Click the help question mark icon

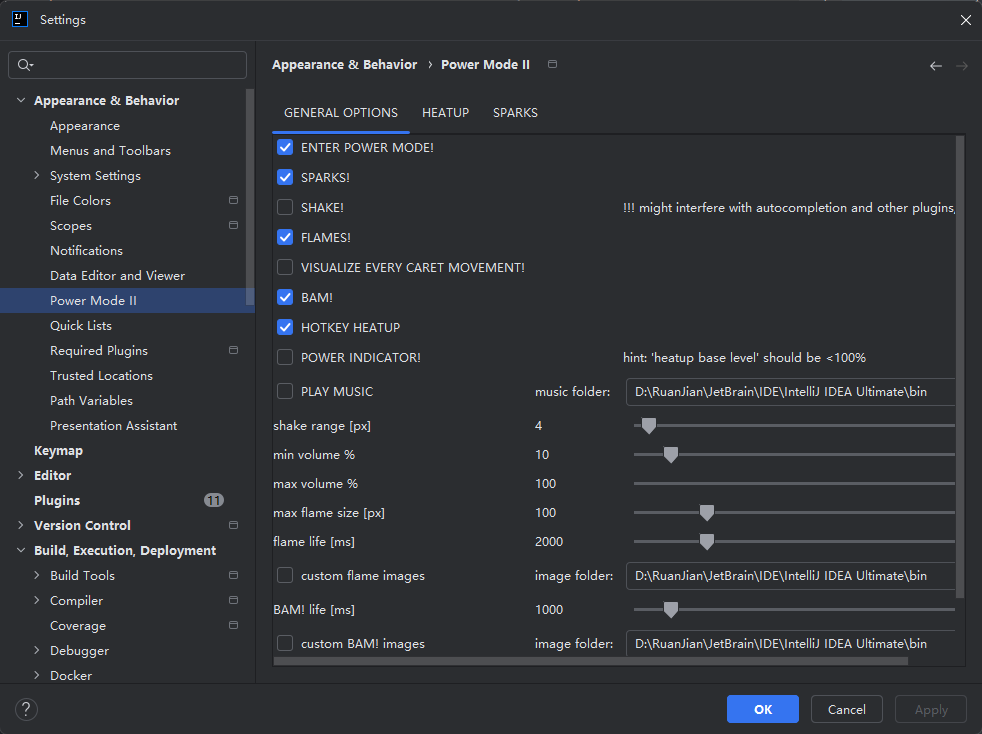tap(24, 709)
